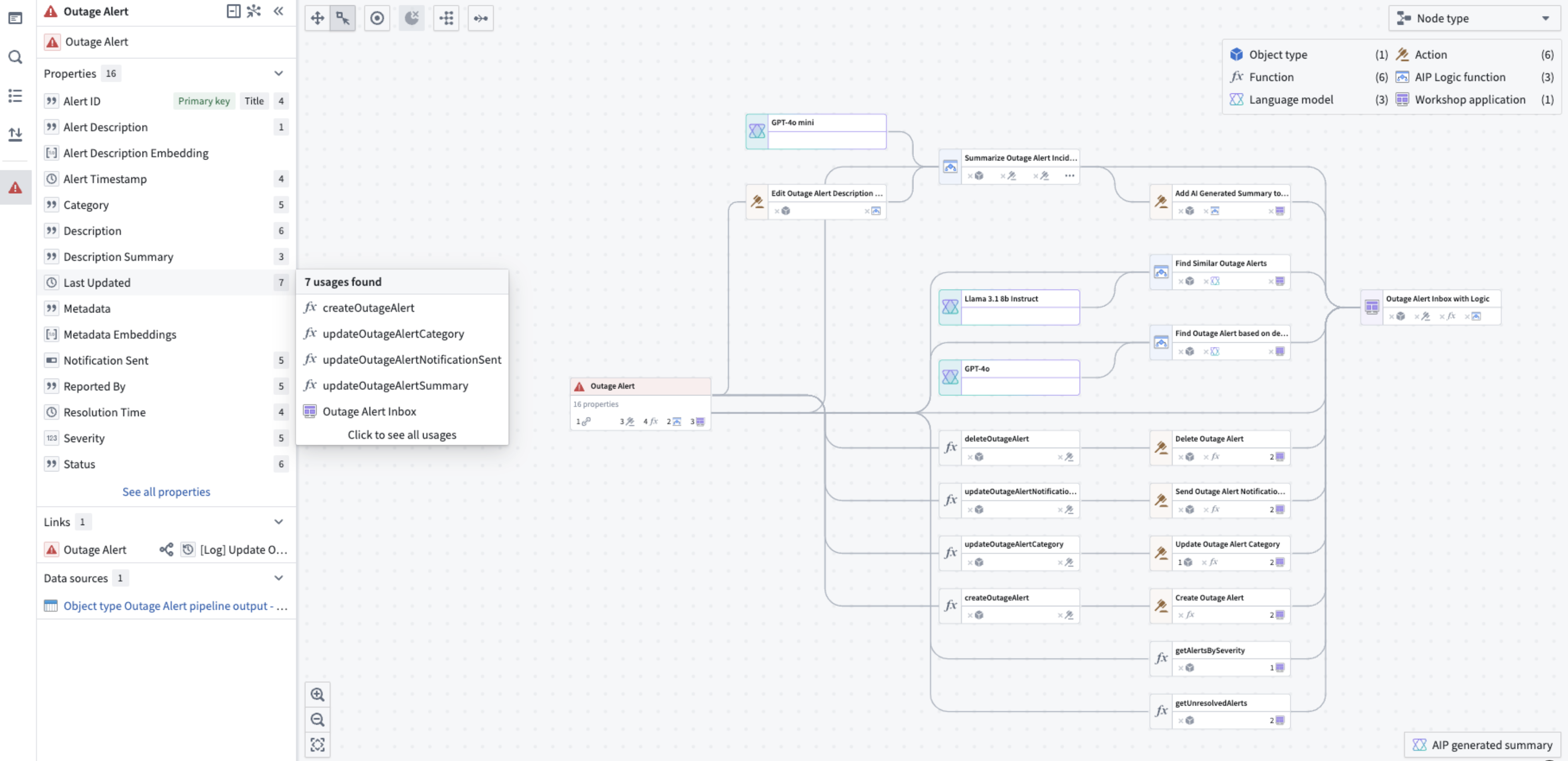This screenshot has height=761, width=1568.
Task: Click the fit-to-screen control below zoom buttons
Action: pyautogui.click(x=317, y=744)
